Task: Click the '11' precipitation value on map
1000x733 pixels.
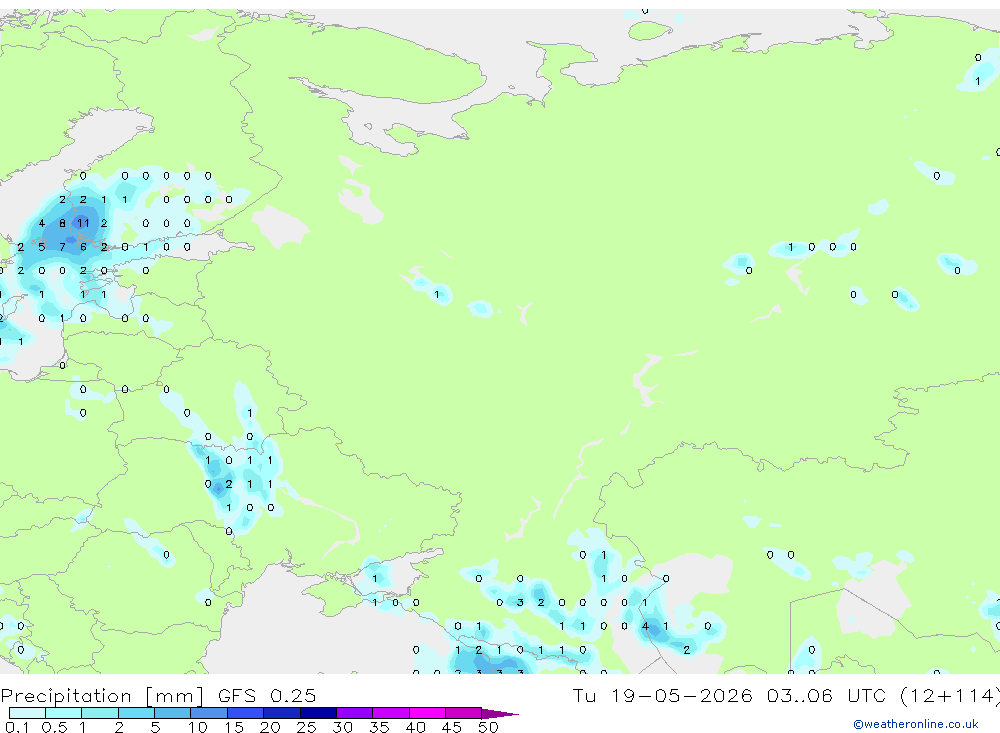Action: (x=83, y=223)
